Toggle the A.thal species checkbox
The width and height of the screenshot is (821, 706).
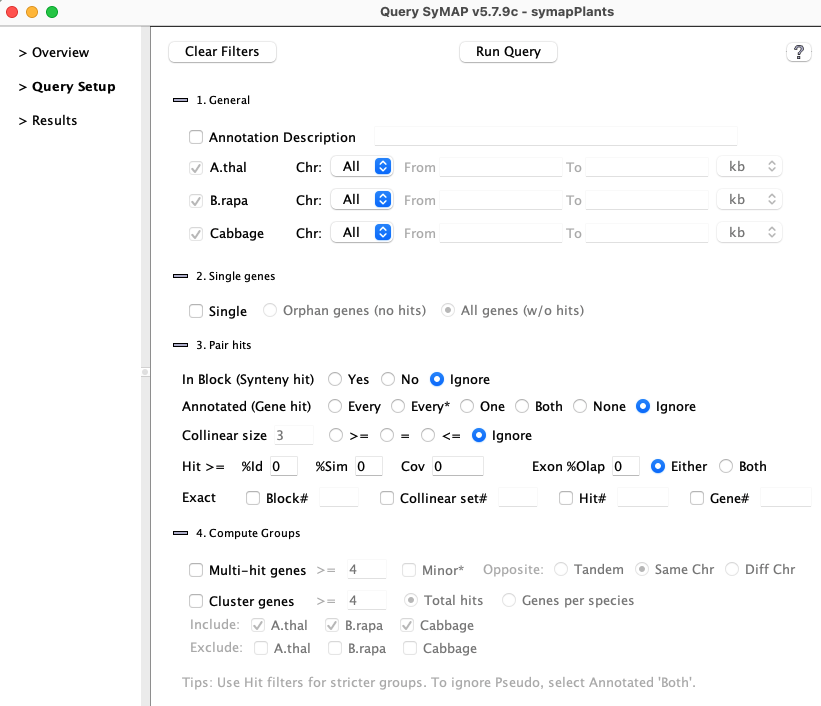196,168
